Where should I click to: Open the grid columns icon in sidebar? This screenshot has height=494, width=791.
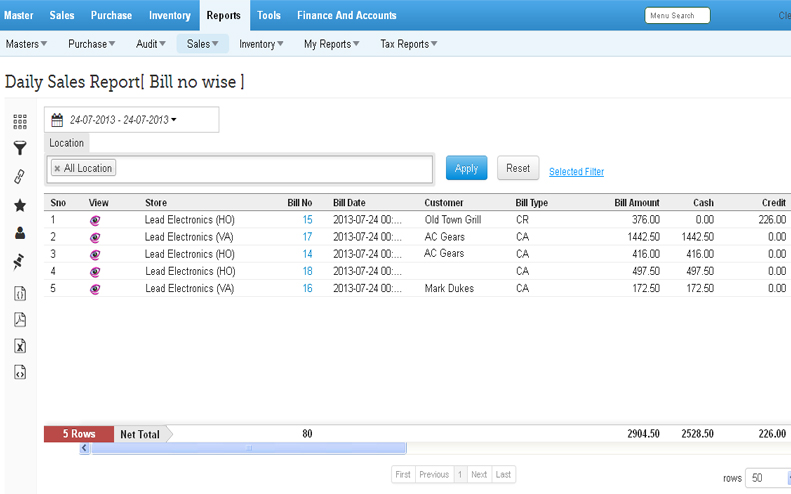19,122
